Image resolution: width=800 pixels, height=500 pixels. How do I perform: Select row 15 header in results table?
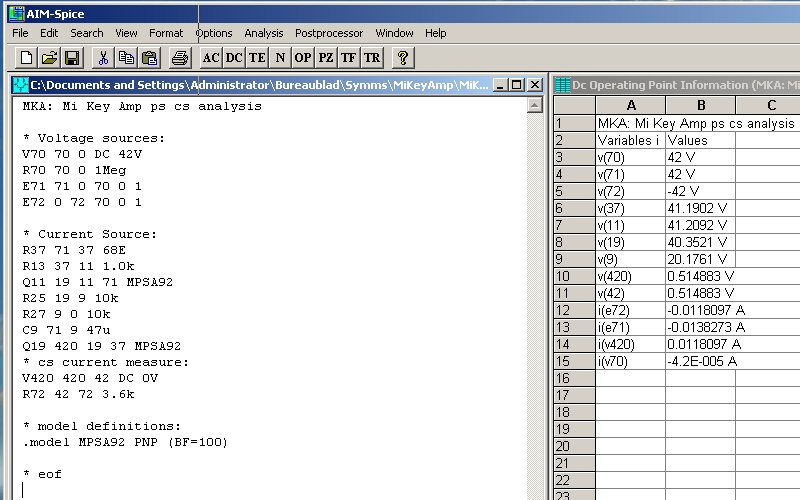[574, 361]
